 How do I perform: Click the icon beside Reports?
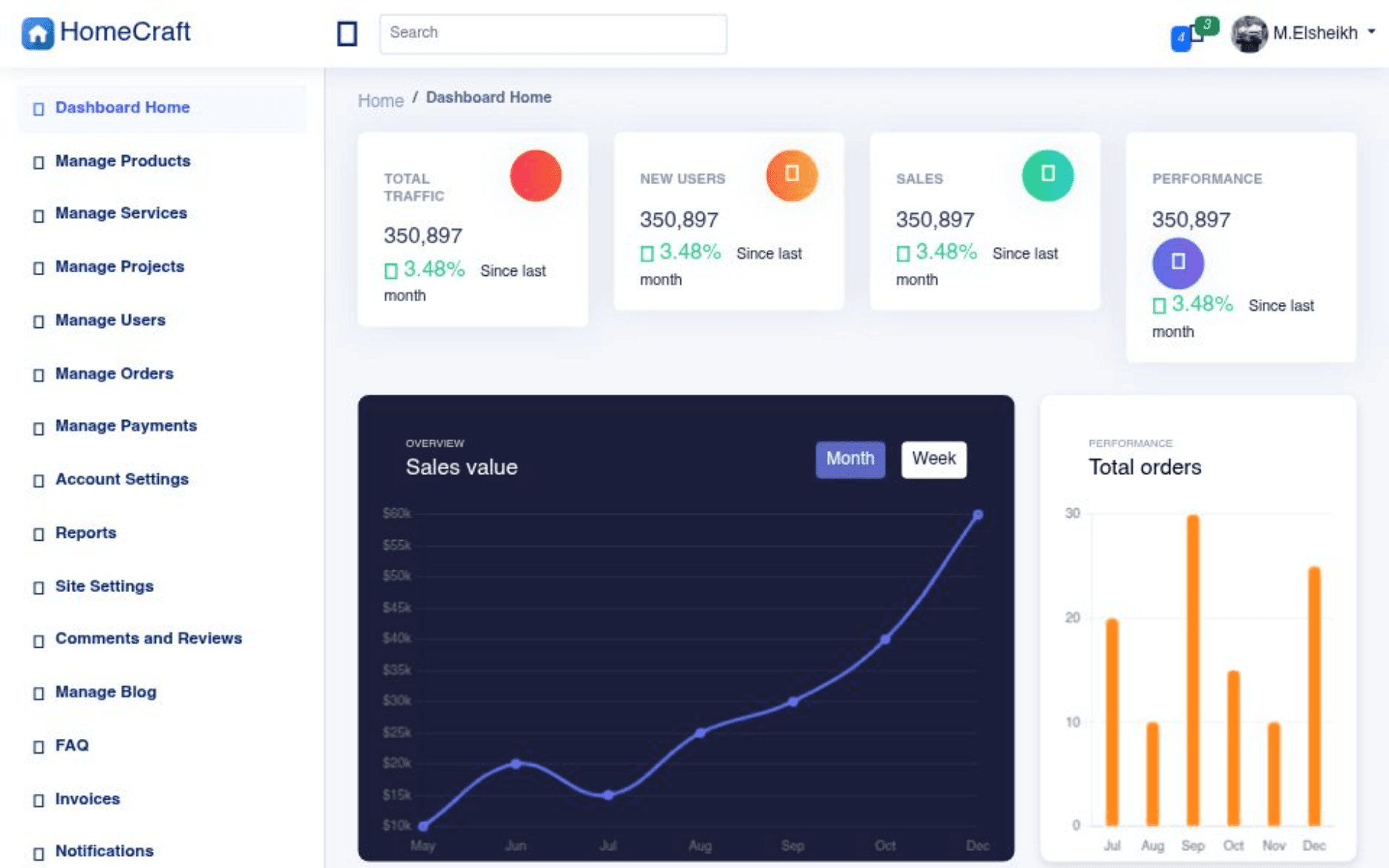[39, 535]
